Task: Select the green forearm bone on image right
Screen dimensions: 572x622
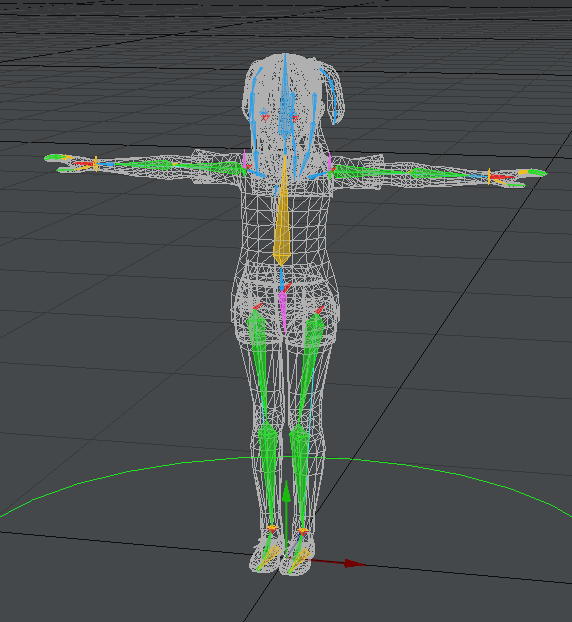Action: [x=440, y=173]
